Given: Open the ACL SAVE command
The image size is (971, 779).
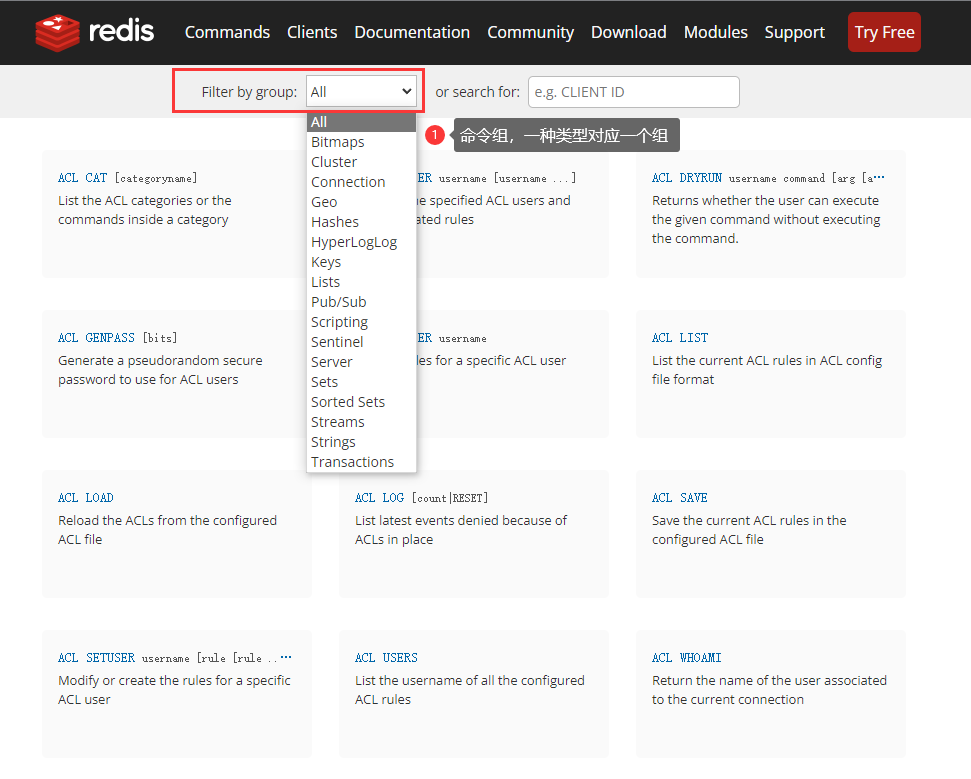Looking at the screenshot, I should [679, 498].
